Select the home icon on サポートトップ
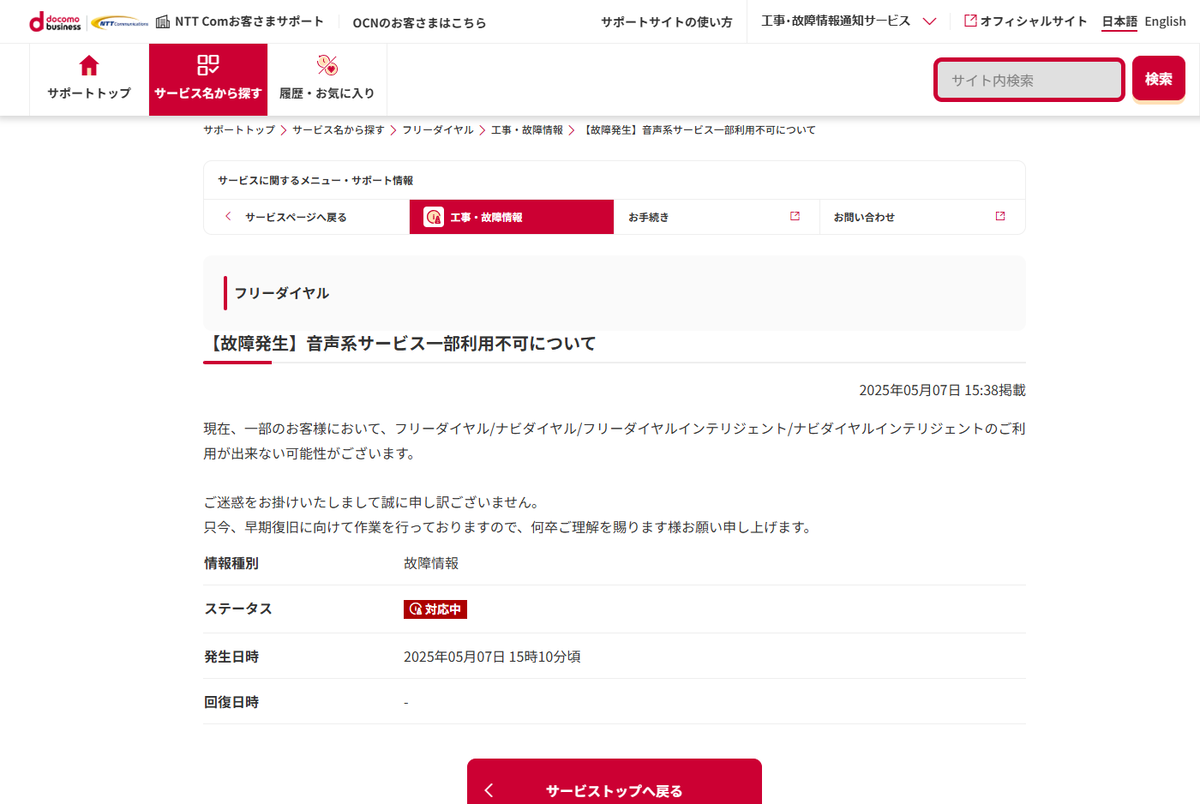Screen dimensions: 1200x804 (88, 63)
